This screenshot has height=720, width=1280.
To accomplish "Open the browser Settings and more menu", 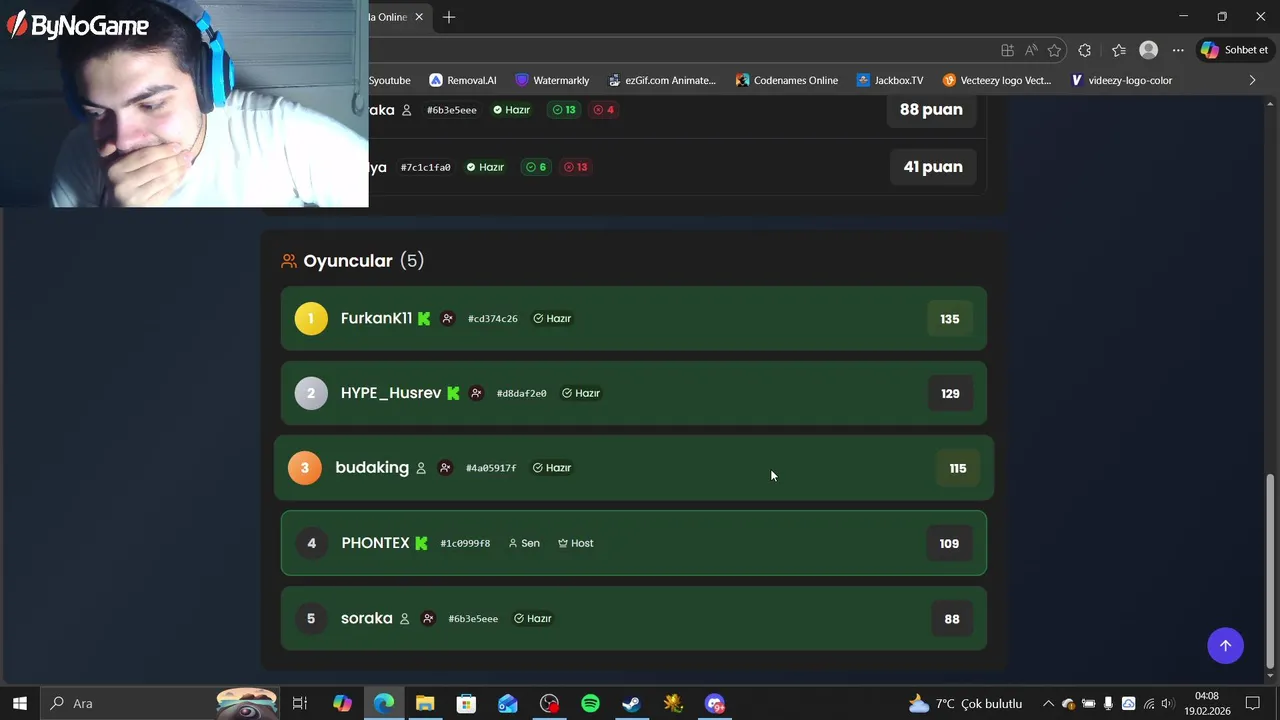I will click(1178, 50).
